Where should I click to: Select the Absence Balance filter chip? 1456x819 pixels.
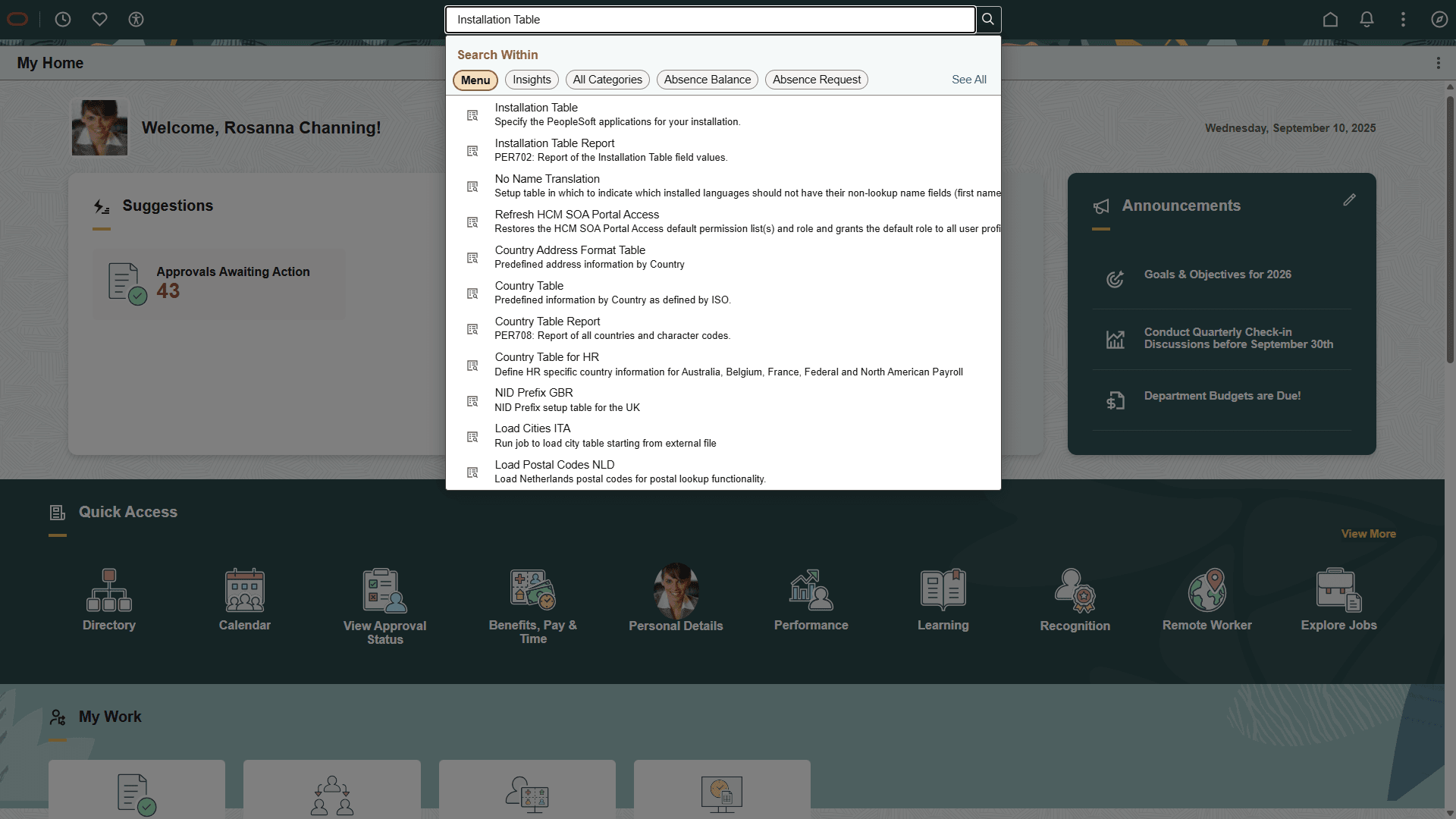tap(708, 80)
